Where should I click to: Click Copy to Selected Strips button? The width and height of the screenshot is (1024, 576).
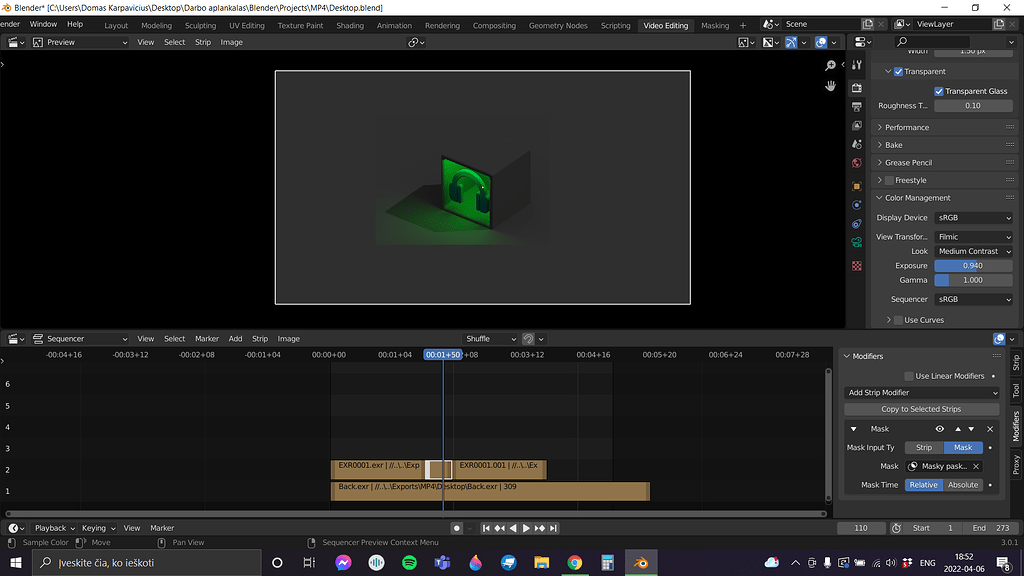pos(921,409)
